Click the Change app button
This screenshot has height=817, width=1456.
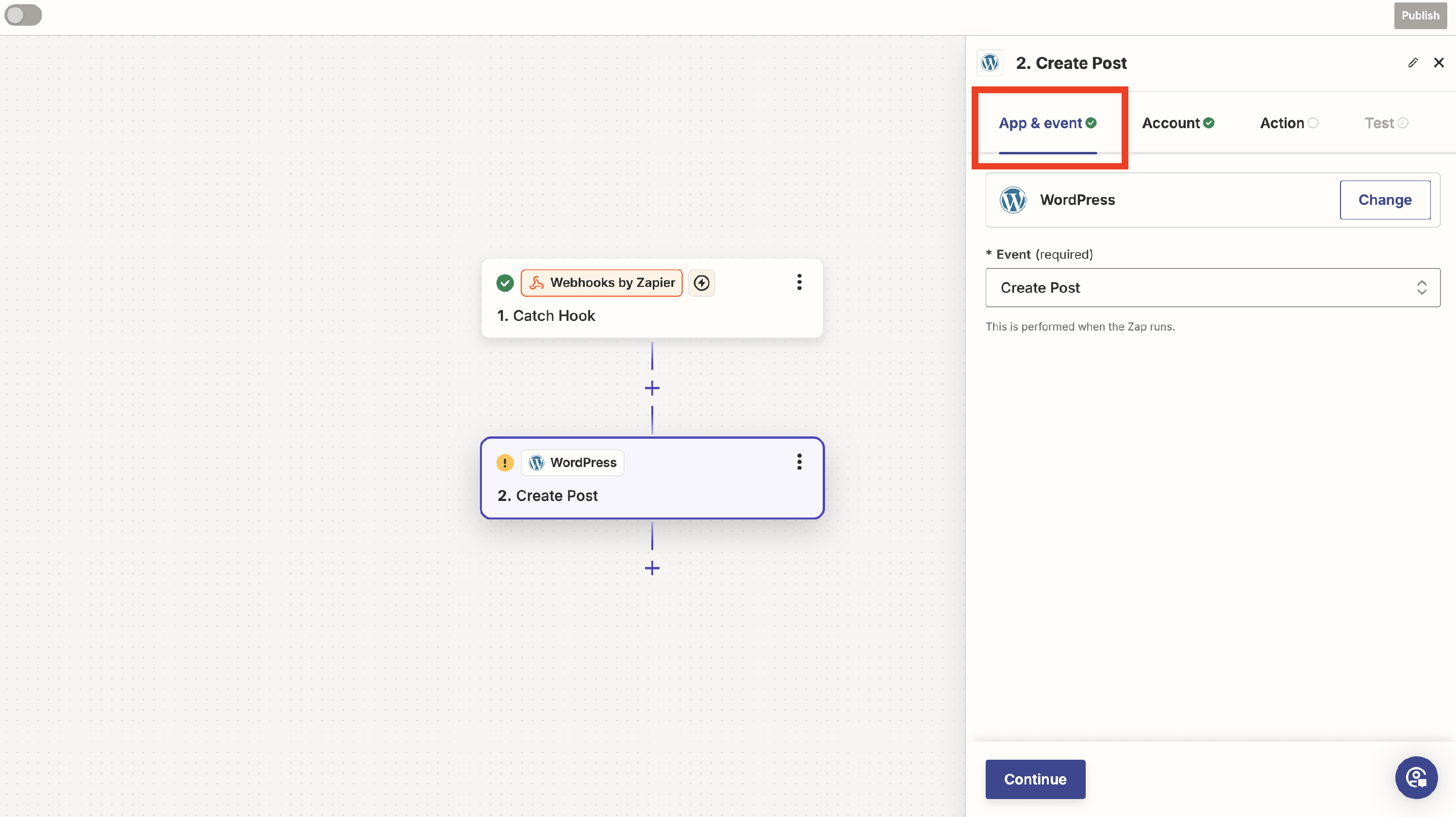tap(1384, 200)
